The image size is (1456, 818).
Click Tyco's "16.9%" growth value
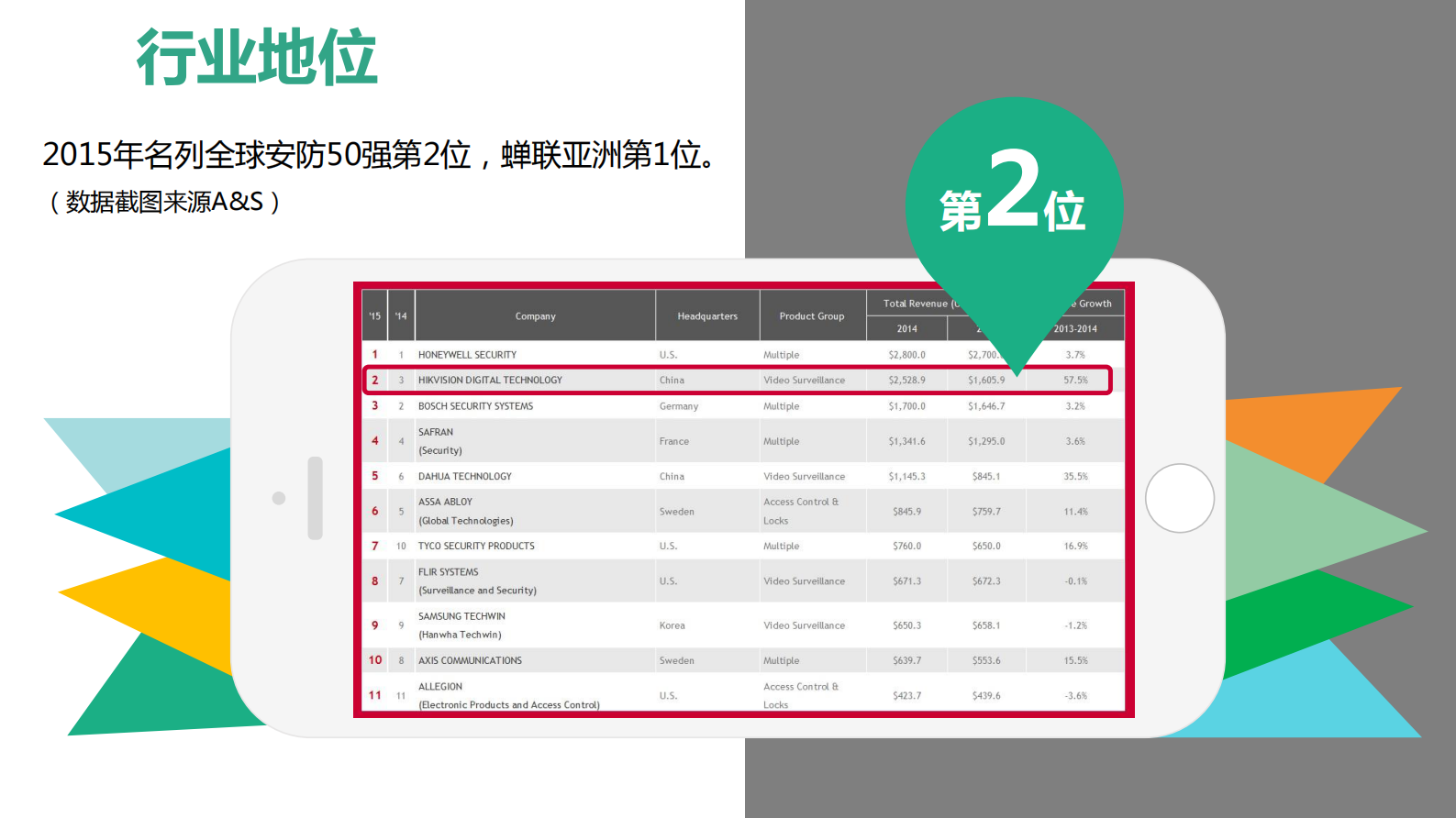[x=1076, y=547]
